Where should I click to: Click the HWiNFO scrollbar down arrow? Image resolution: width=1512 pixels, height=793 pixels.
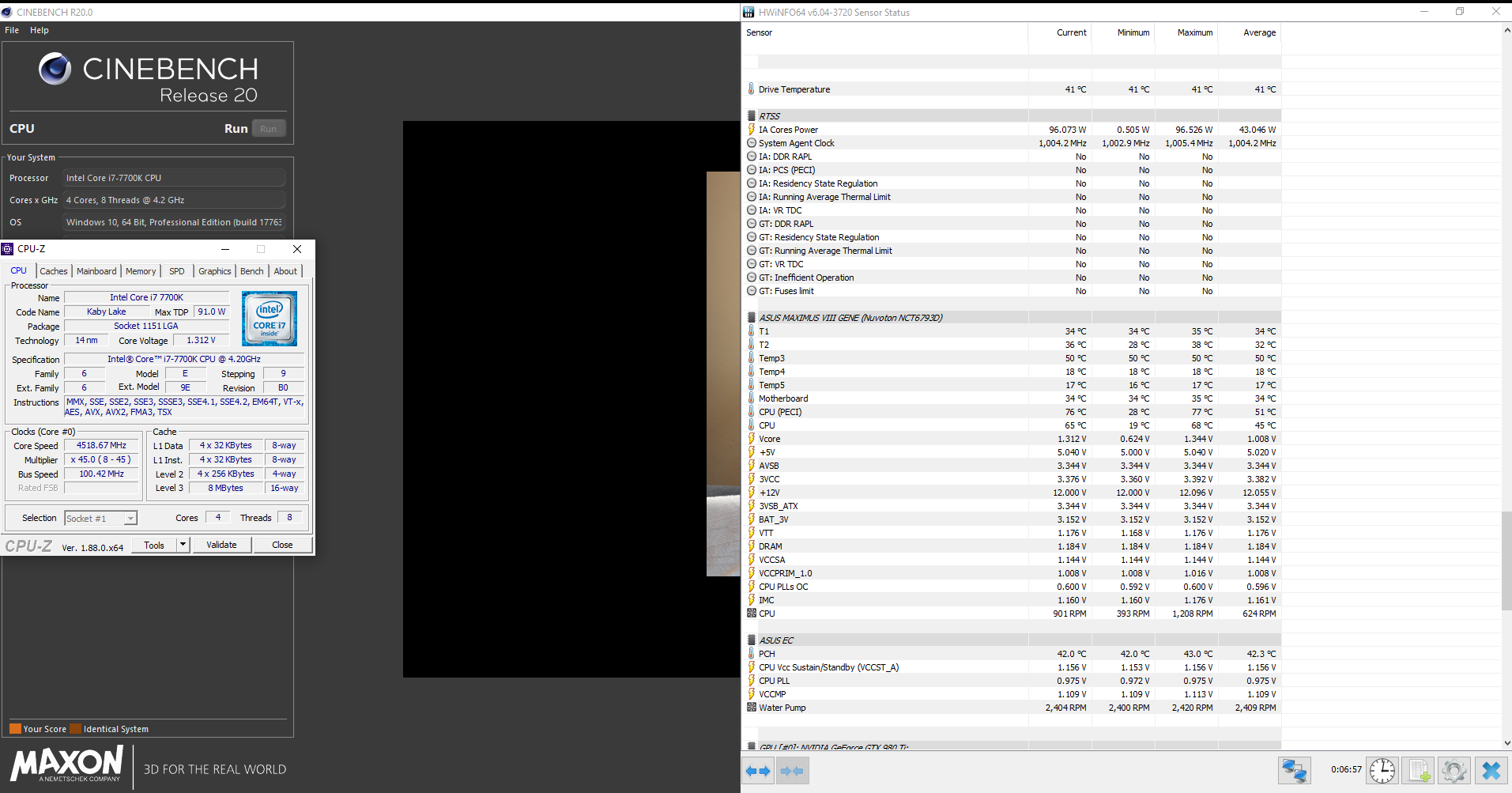click(1506, 743)
